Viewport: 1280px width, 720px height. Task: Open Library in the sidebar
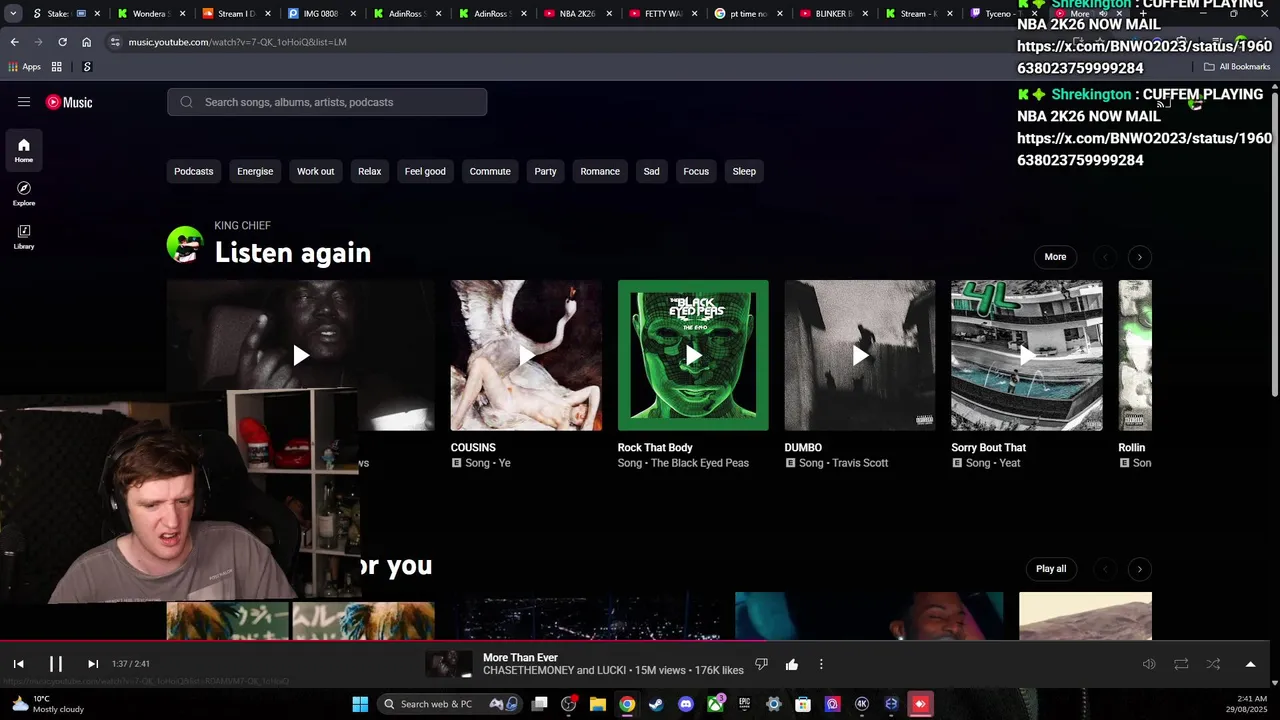pyautogui.click(x=24, y=237)
